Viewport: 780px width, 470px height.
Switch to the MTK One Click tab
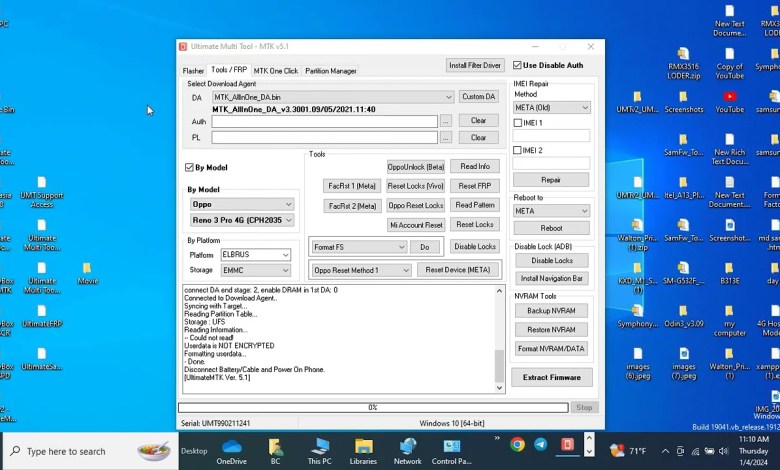click(x=276, y=71)
